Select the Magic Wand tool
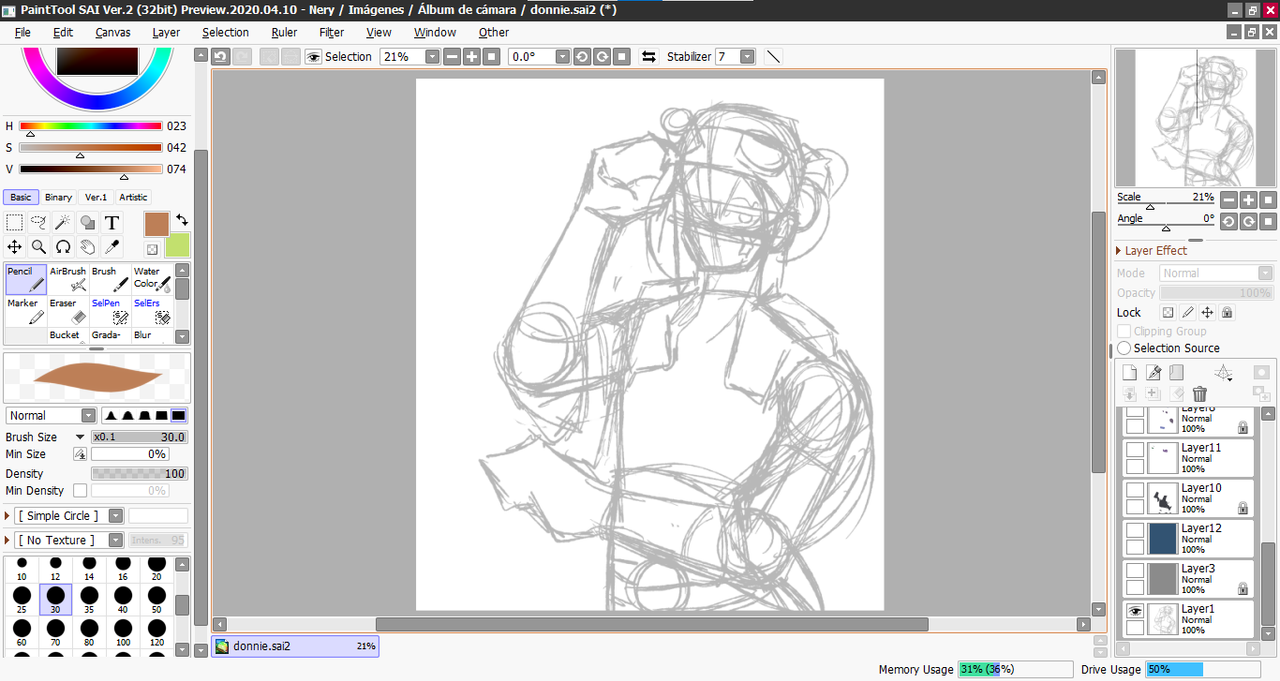The image size is (1280, 681). (63, 223)
